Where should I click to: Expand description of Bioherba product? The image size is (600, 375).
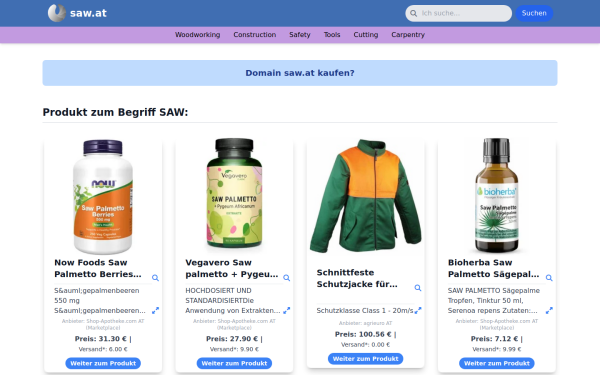[549, 310]
